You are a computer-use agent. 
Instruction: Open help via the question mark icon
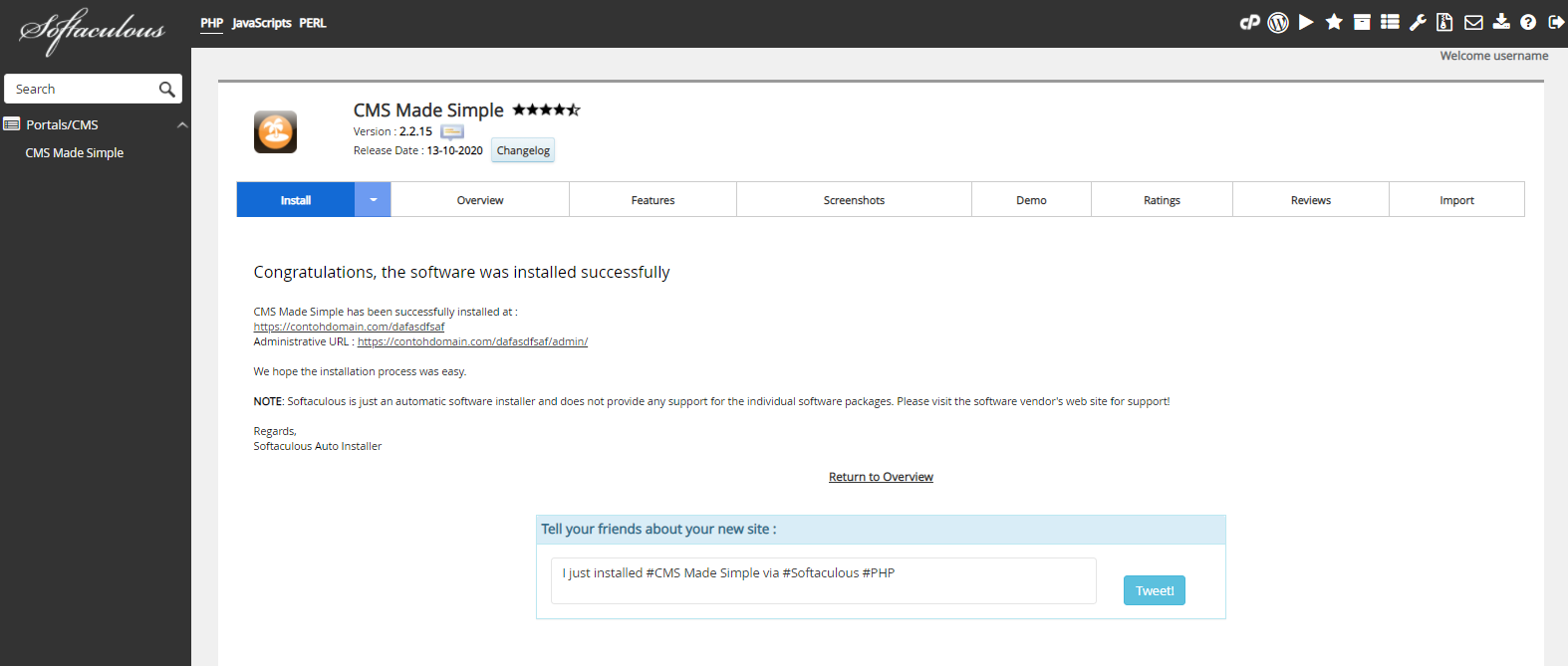(1528, 22)
